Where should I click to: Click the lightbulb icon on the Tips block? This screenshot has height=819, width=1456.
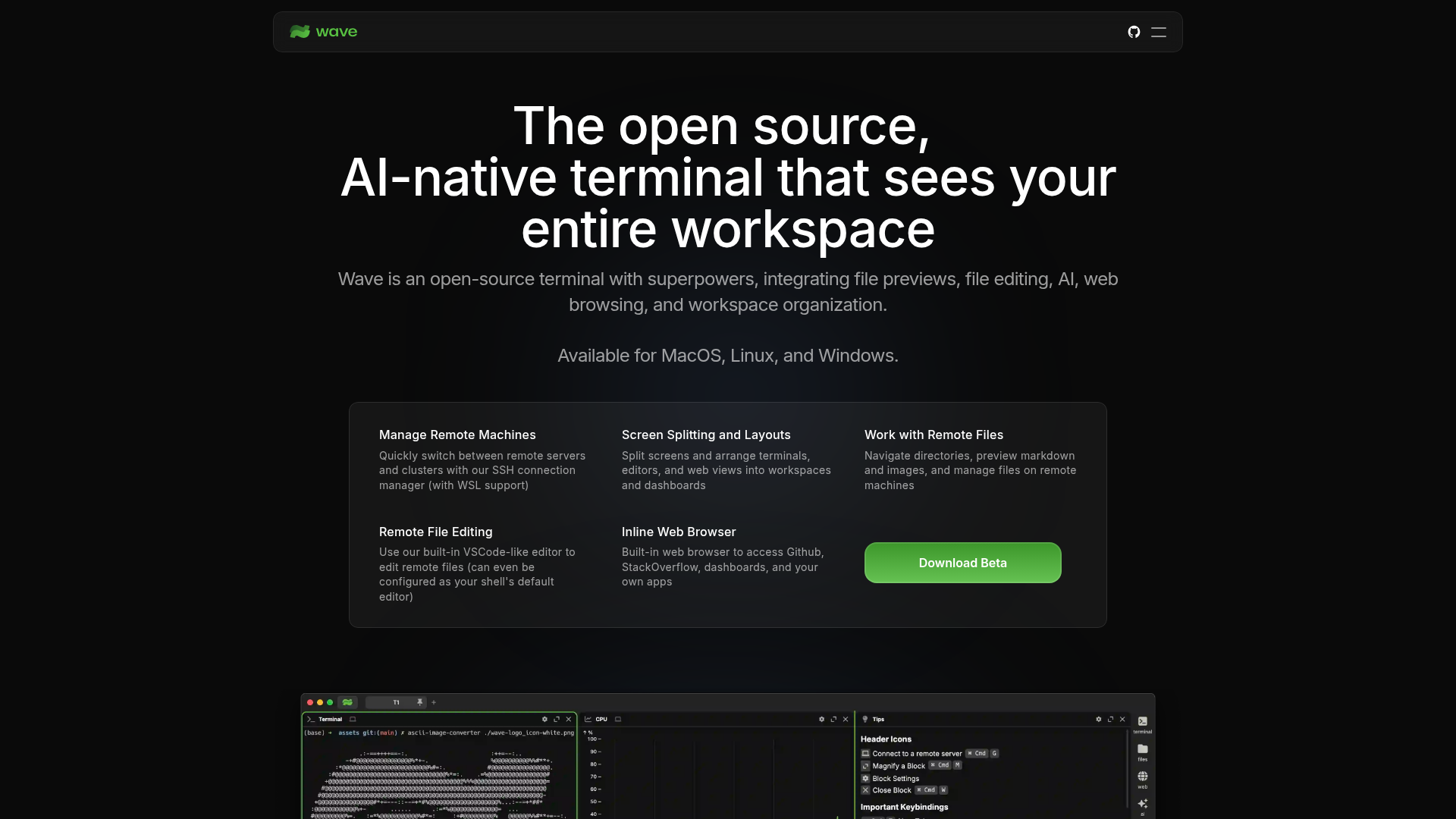click(x=865, y=719)
